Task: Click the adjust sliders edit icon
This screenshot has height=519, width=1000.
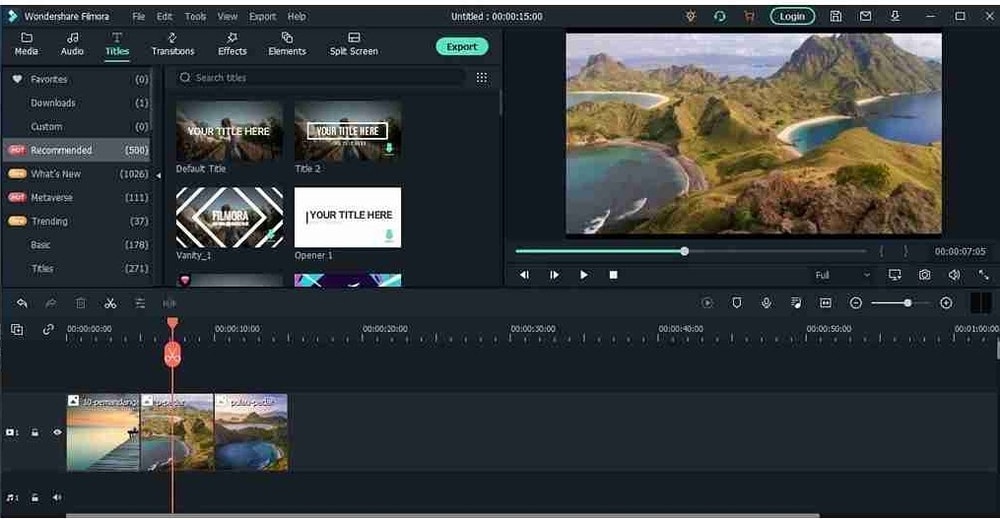Action: pos(140,303)
